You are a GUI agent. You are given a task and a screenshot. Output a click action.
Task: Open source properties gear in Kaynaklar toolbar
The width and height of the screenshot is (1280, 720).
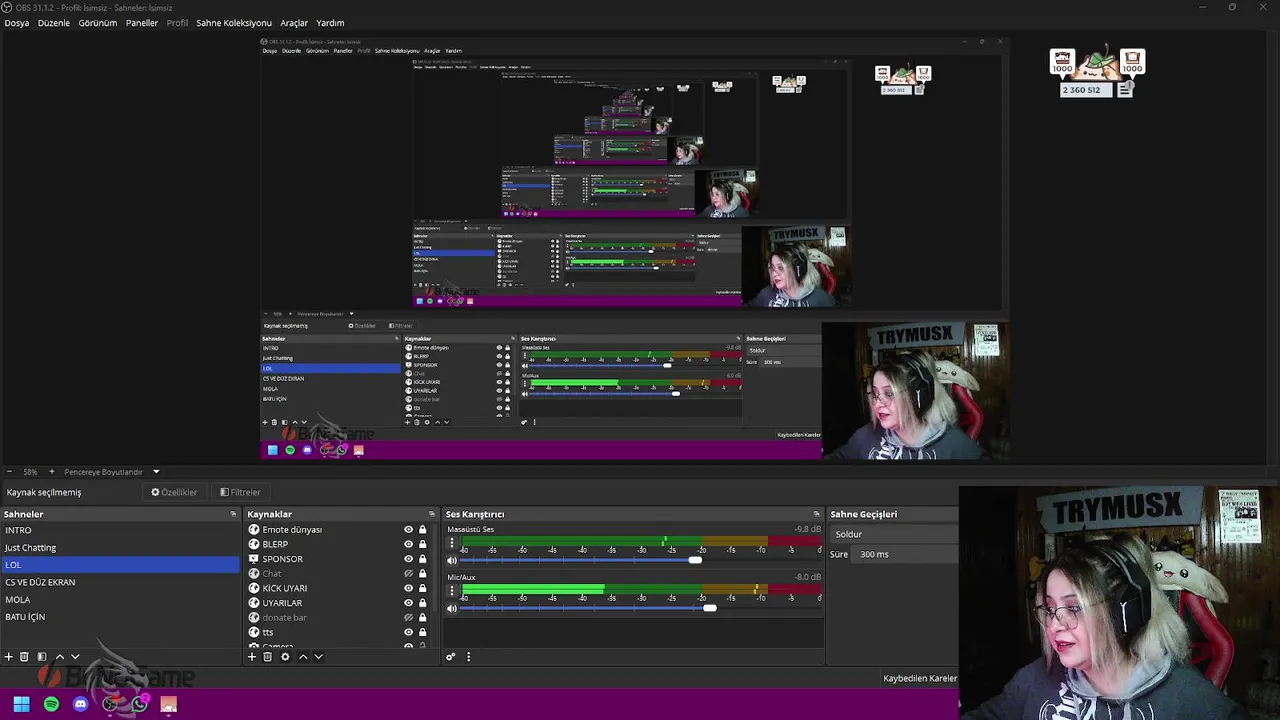285,657
